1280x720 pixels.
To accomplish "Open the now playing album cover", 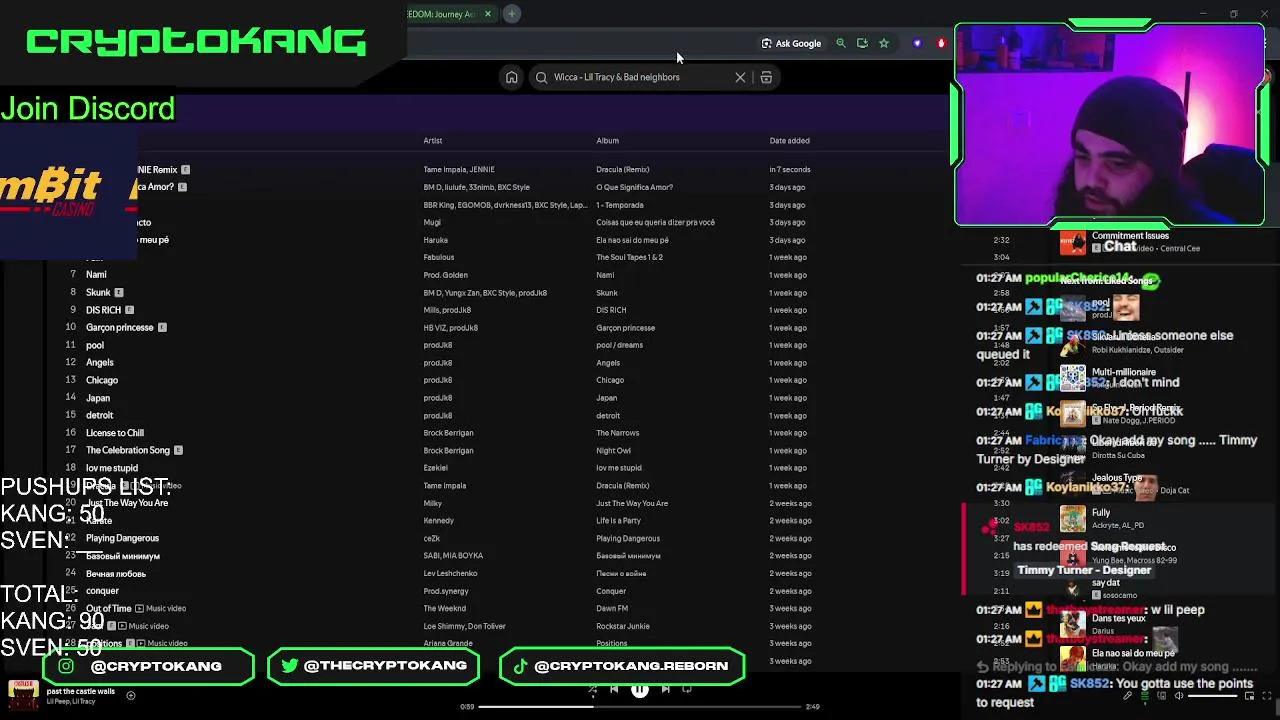I will (x=23, y=696).
